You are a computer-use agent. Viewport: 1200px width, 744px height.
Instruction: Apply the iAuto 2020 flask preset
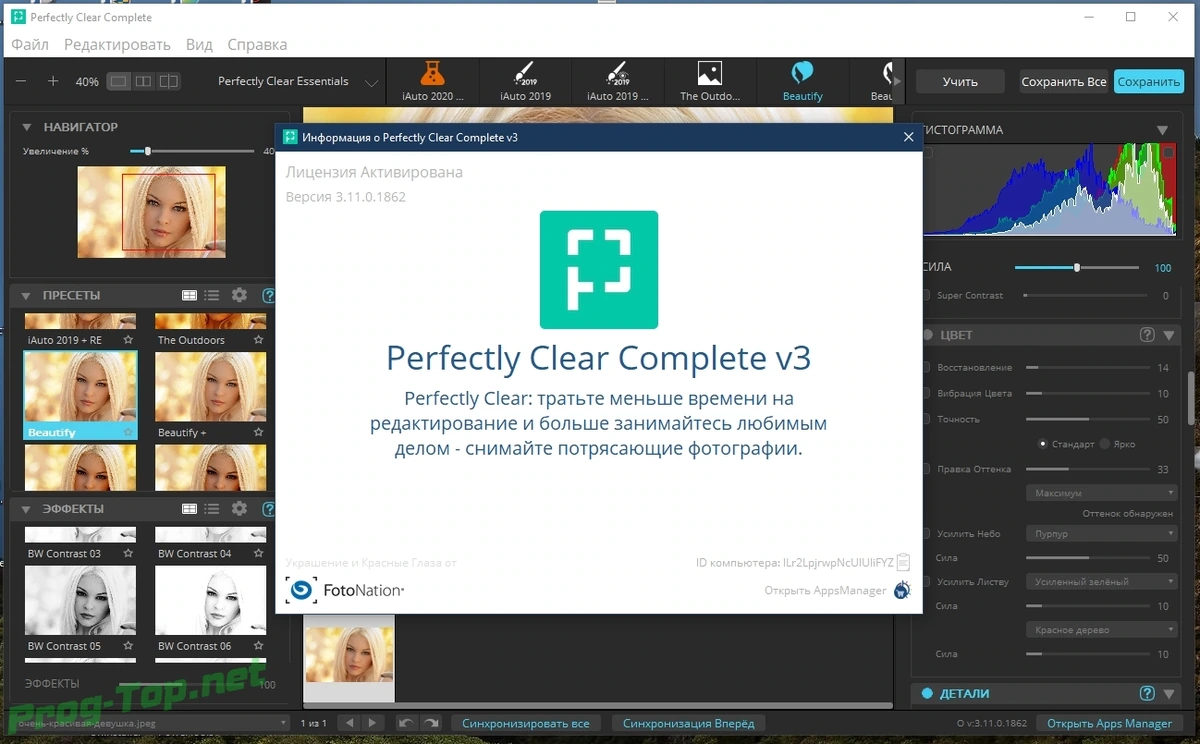(x=433, y=81)
